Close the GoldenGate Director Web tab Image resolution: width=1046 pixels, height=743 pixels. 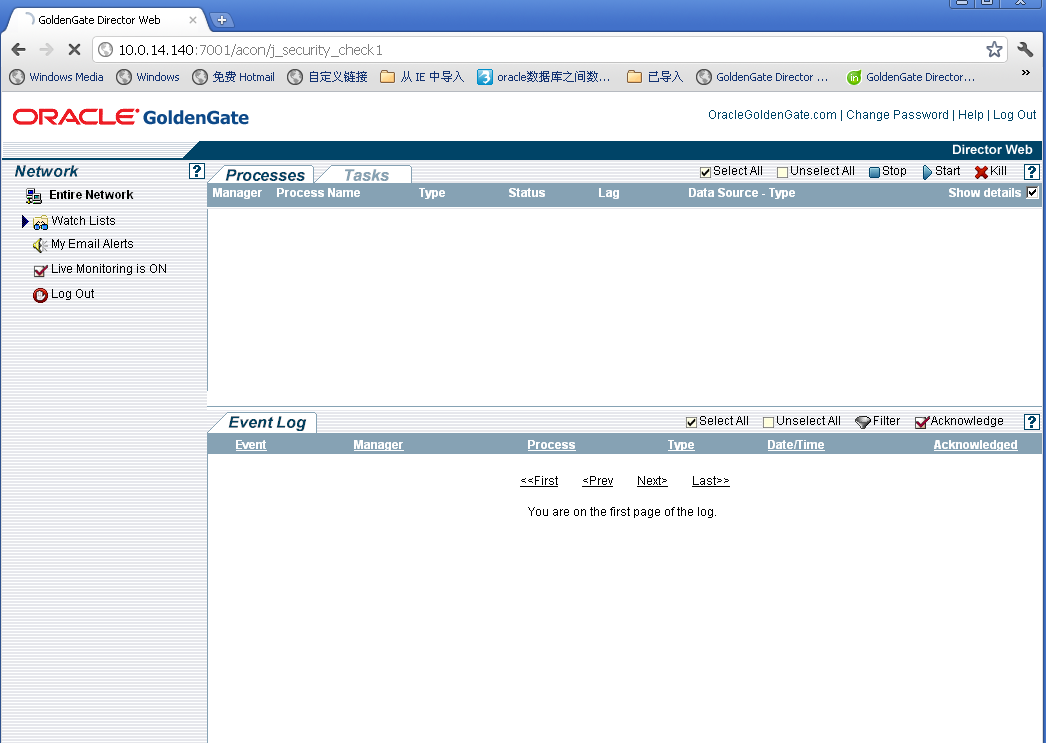[x=192, y=20]
